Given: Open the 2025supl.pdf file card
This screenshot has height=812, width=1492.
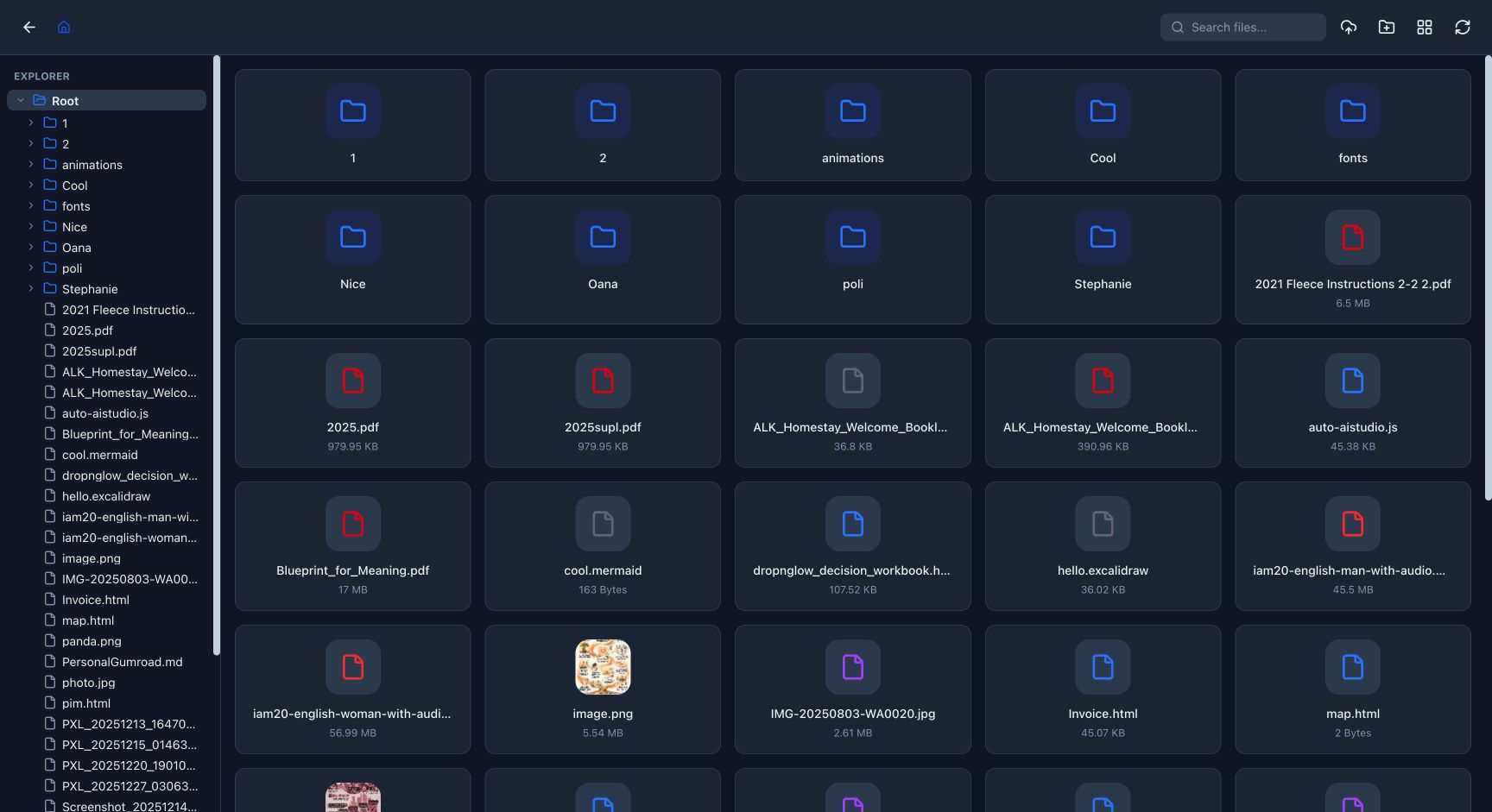Looking at the screenshot, I should [603, 403].
